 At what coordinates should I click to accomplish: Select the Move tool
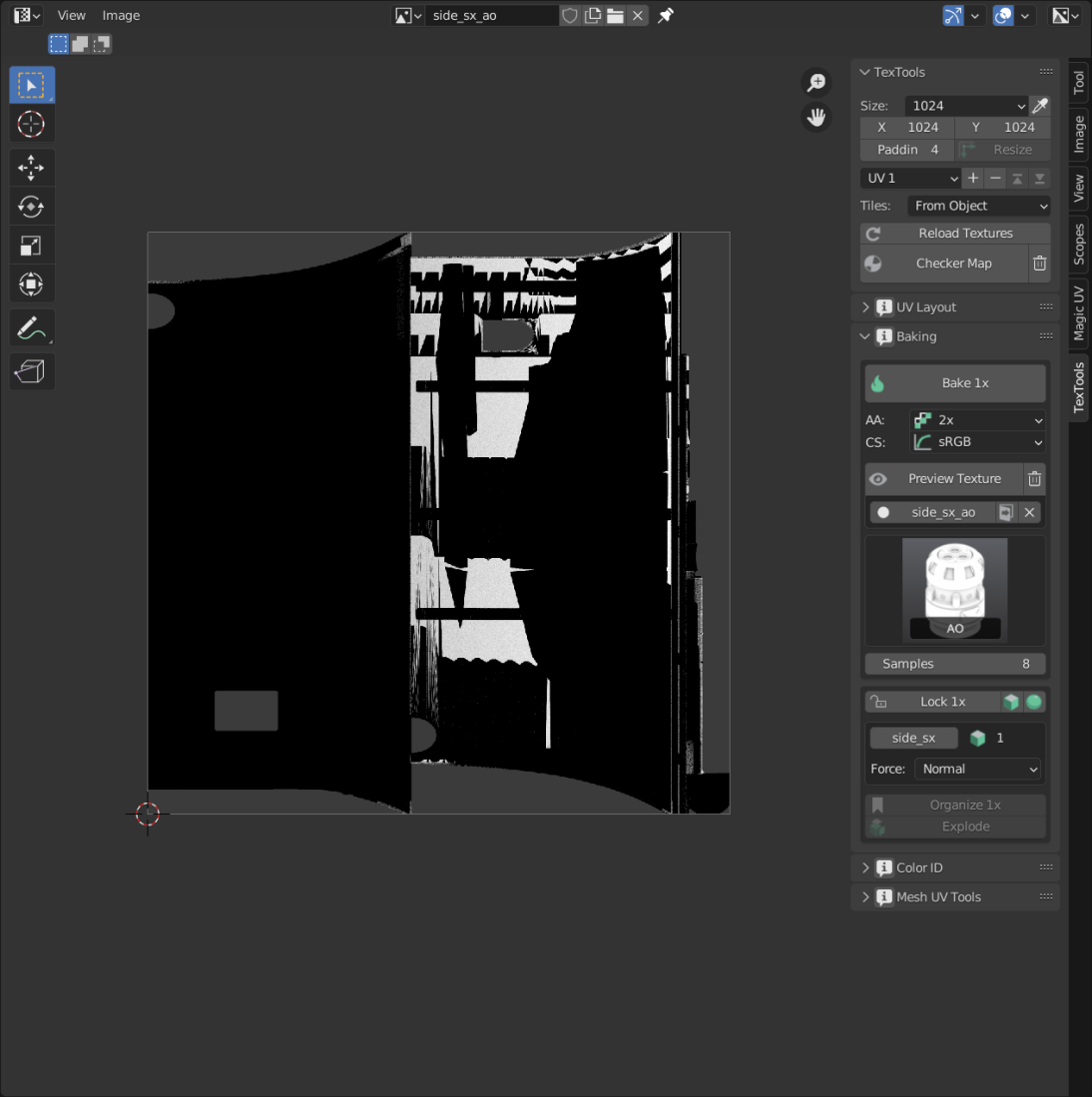tap(32, 168)
